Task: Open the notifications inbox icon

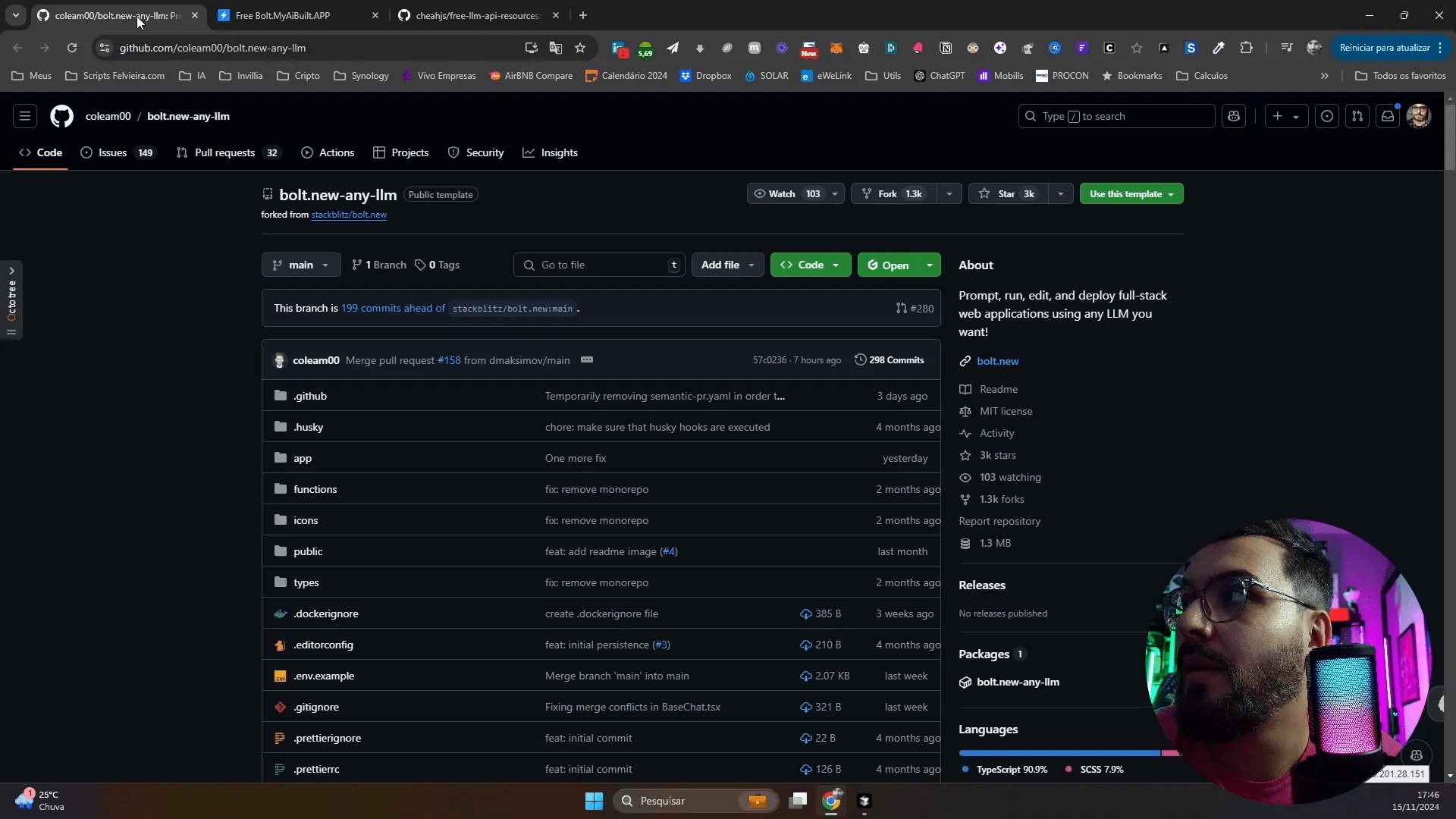Action: 1388,116
